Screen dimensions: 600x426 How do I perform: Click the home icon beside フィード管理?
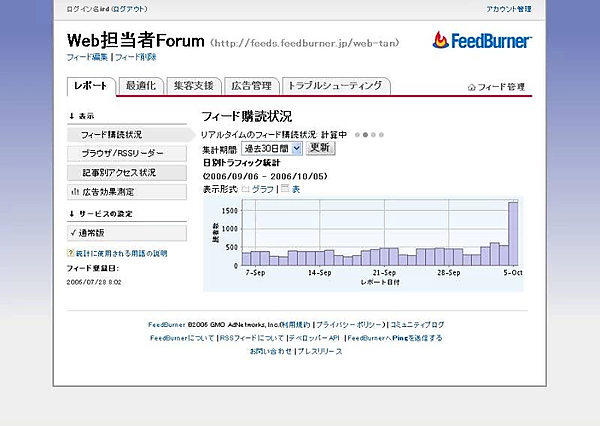[473, 88]
